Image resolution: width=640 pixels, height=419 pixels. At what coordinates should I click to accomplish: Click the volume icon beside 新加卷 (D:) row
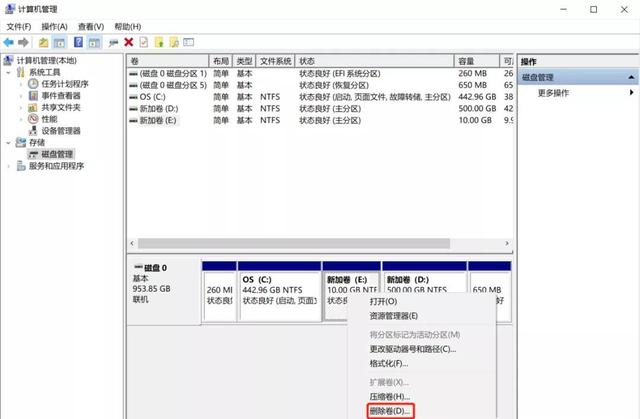[x=133, y=109]
